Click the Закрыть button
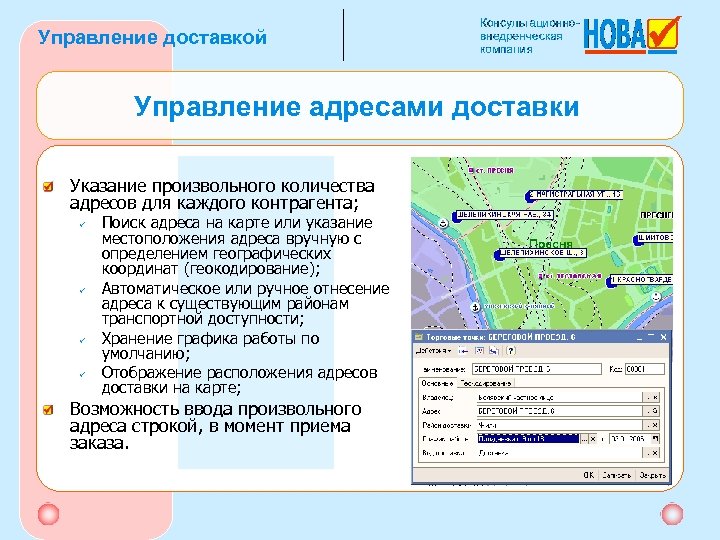This screenshot has width=720, height=540. pyautogui.click(x=652, y=475)
